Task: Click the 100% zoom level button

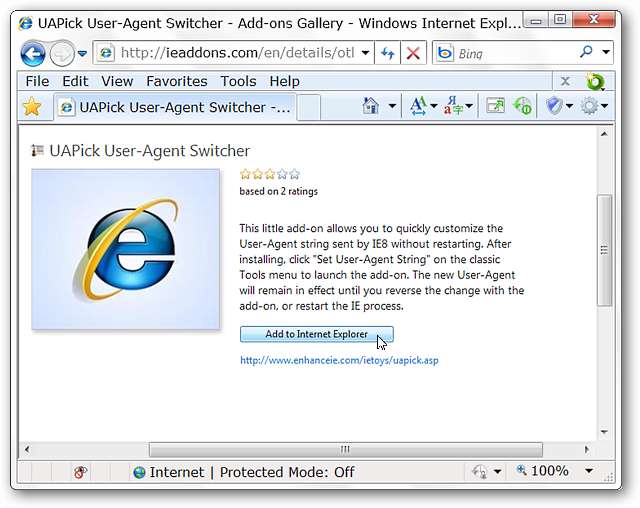Action: click(x=543, y=471)
